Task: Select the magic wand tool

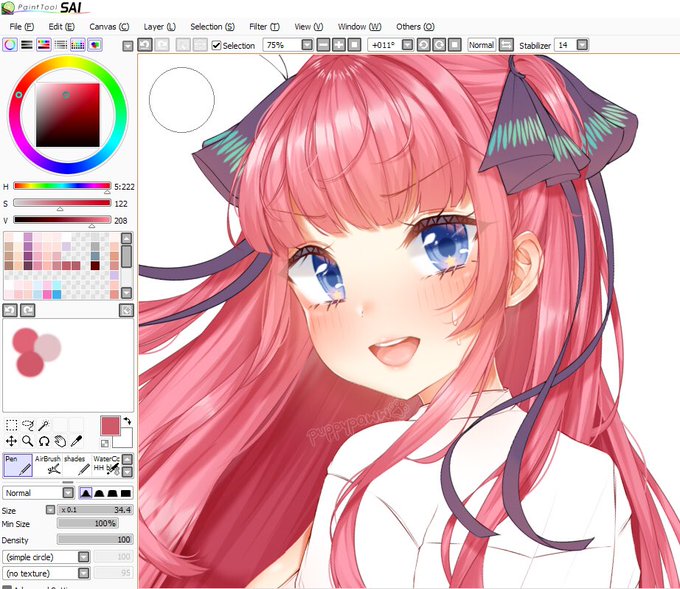Action: click(44, 425)
